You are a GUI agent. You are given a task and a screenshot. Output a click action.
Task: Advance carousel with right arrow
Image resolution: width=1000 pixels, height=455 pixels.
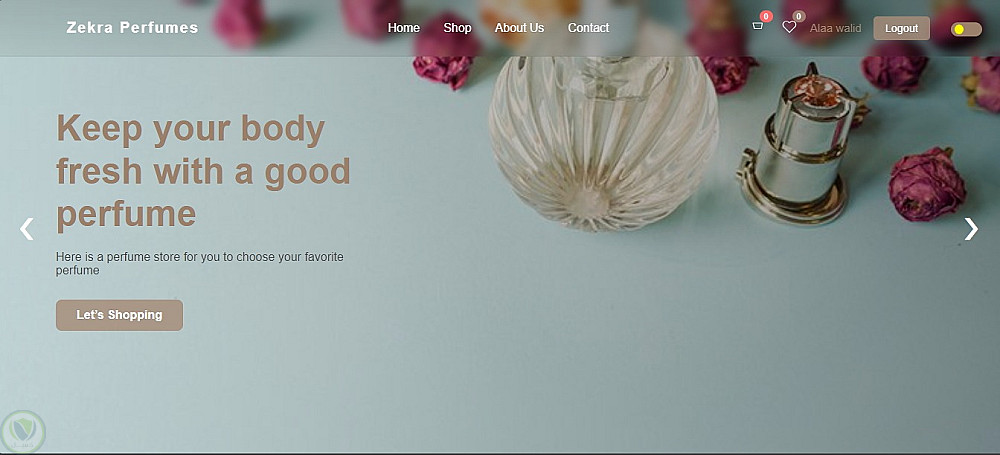(x=971, y=228)
